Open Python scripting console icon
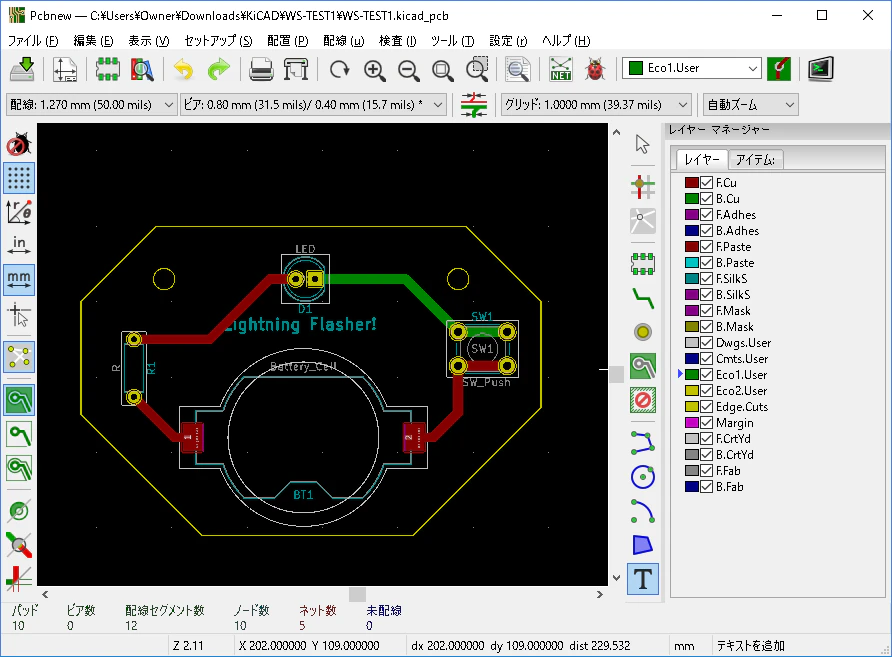 point(820,69)
